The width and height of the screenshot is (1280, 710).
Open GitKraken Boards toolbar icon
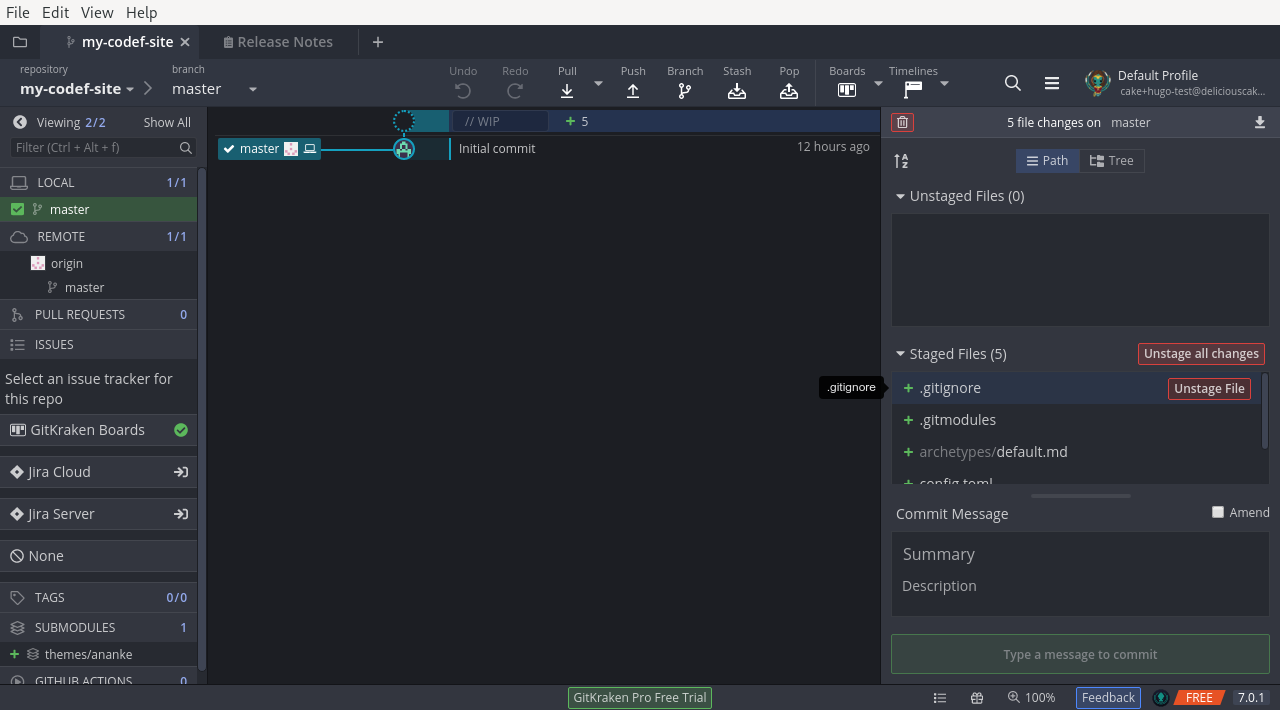pos(847,90)
